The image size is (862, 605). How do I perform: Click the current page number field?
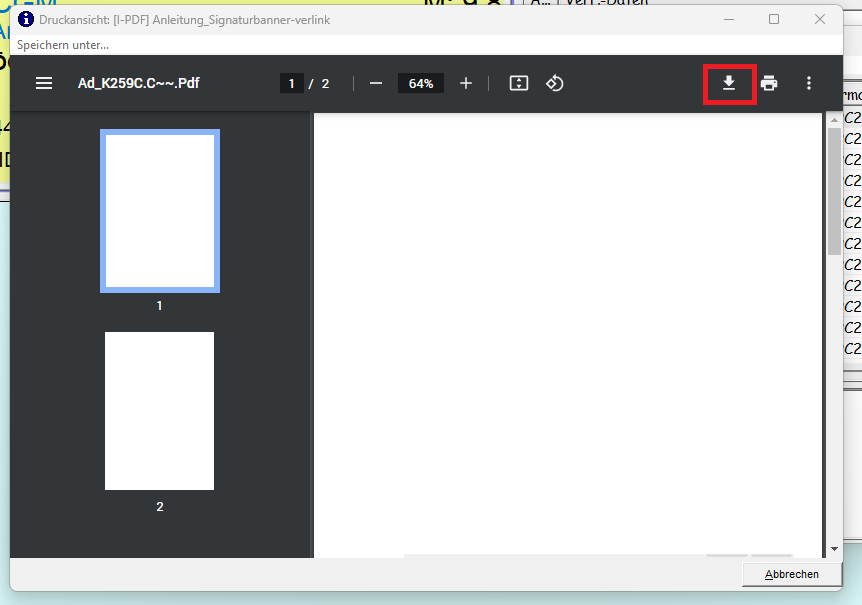292,84
